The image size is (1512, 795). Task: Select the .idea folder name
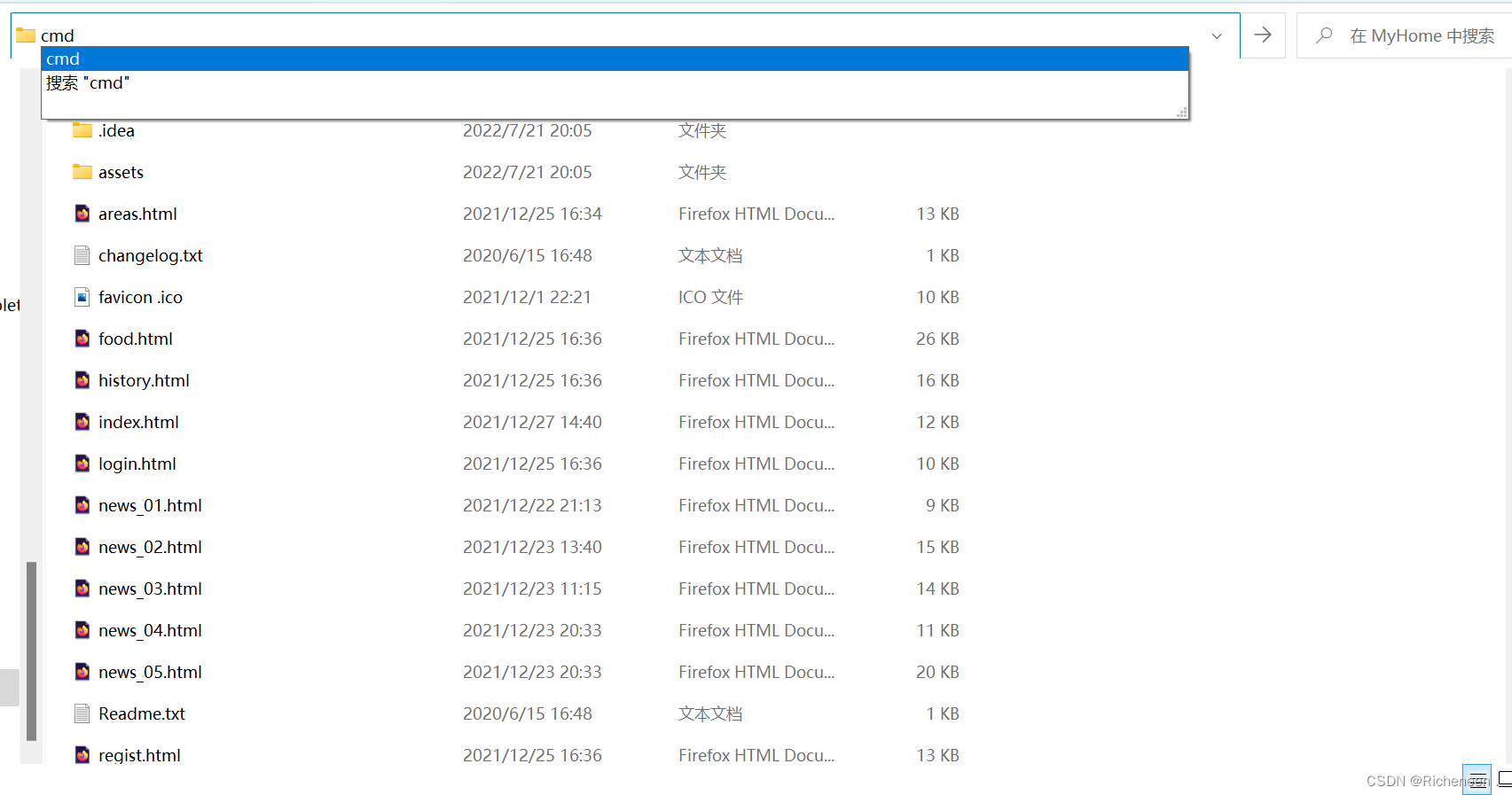pos(116,130)
